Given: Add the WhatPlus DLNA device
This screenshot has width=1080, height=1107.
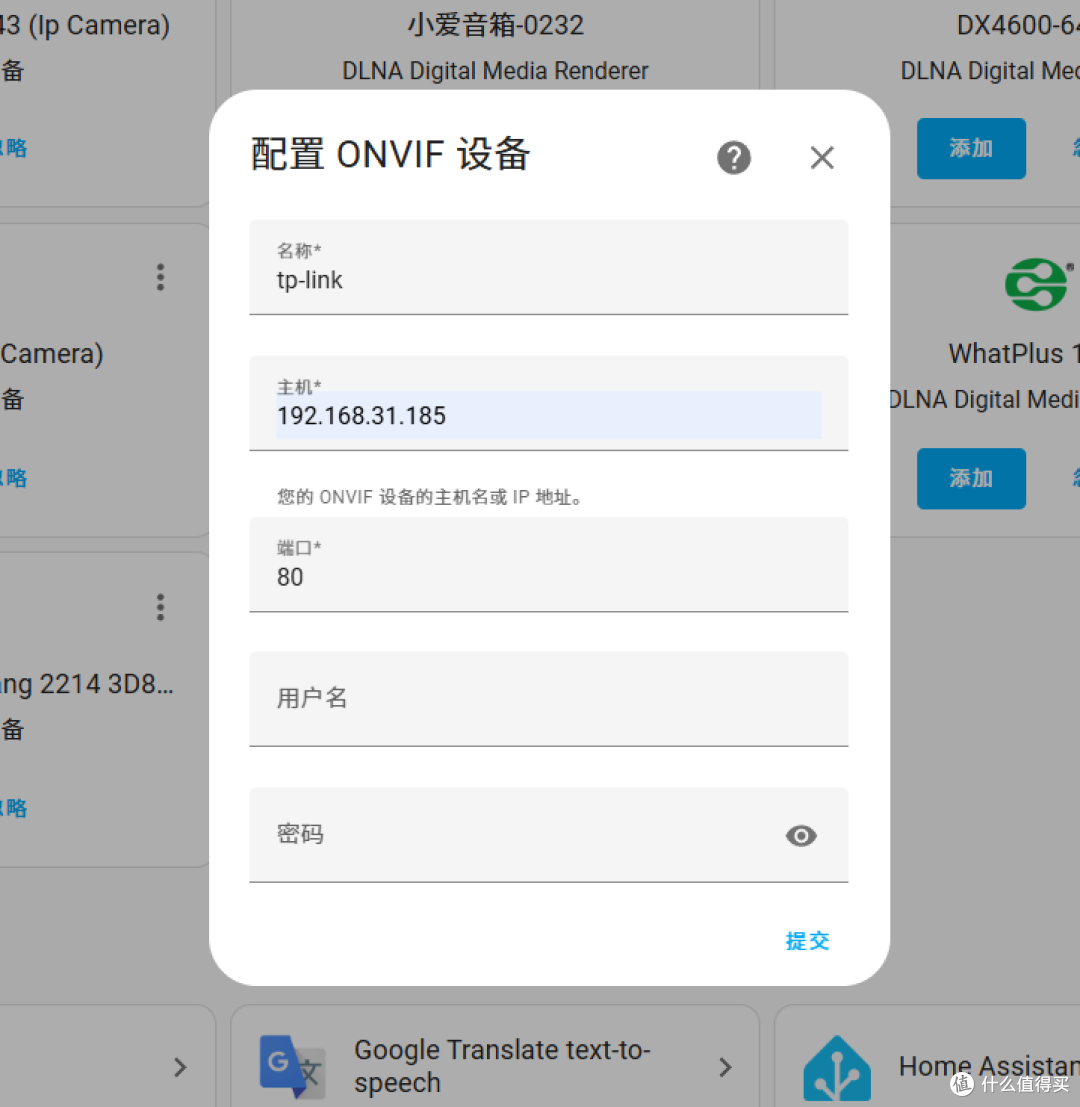Looking at the screenshot, I should click(971, 478).
